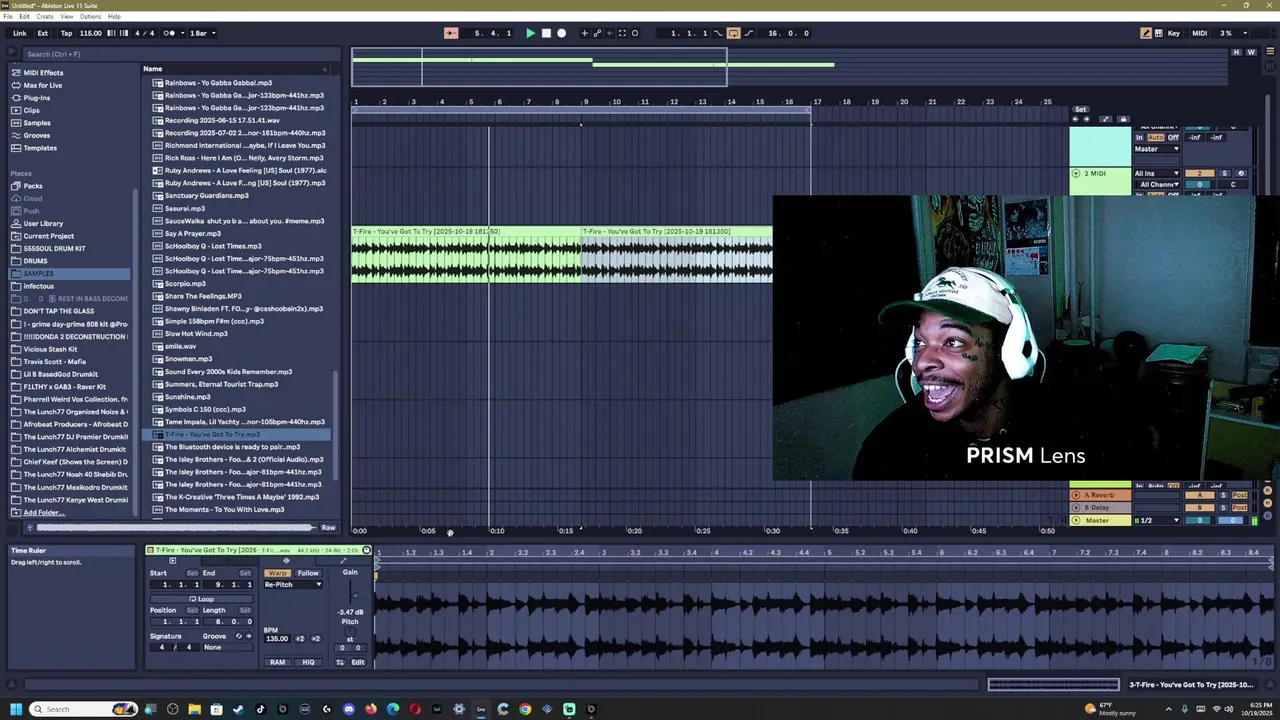Open the Help menu

(x=114, y=16)
